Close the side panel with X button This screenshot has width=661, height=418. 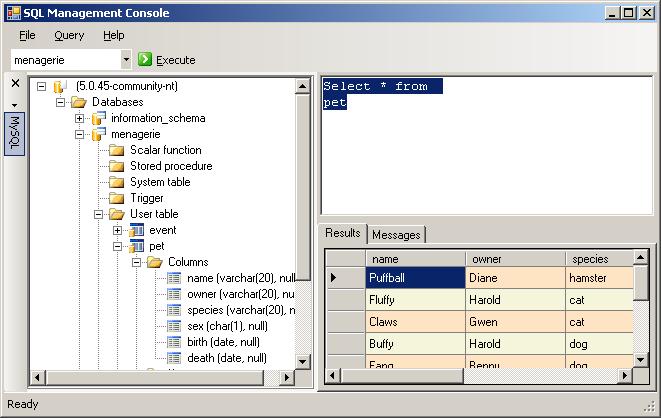15,83
